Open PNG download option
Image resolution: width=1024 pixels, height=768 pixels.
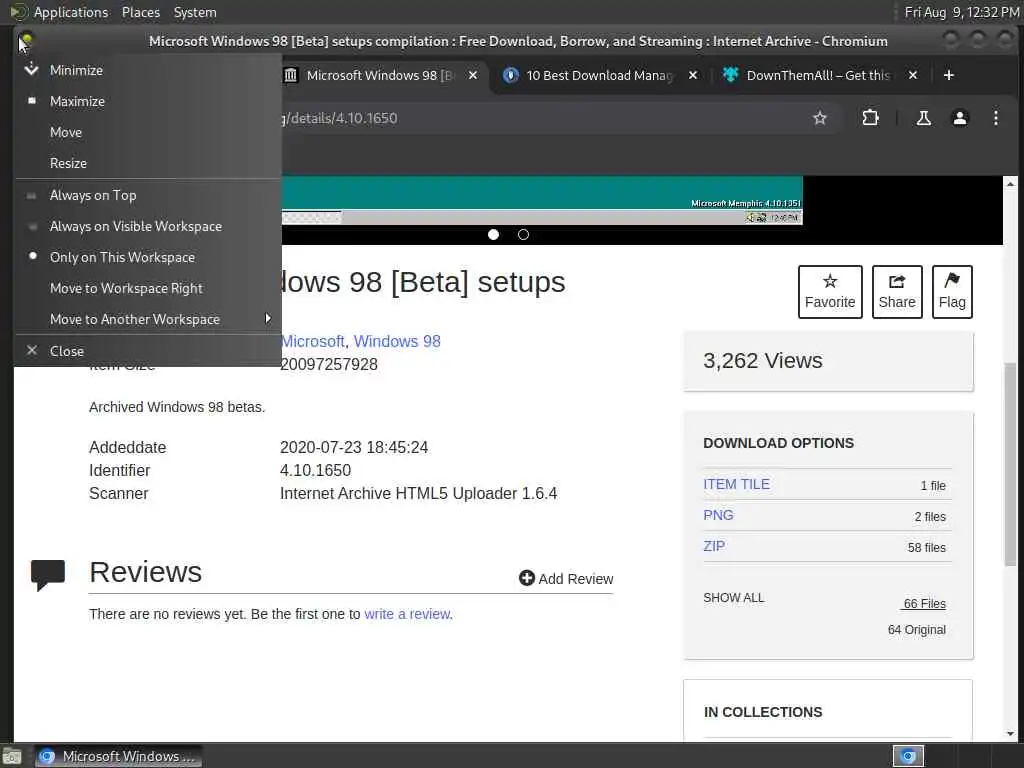[718, 515]
